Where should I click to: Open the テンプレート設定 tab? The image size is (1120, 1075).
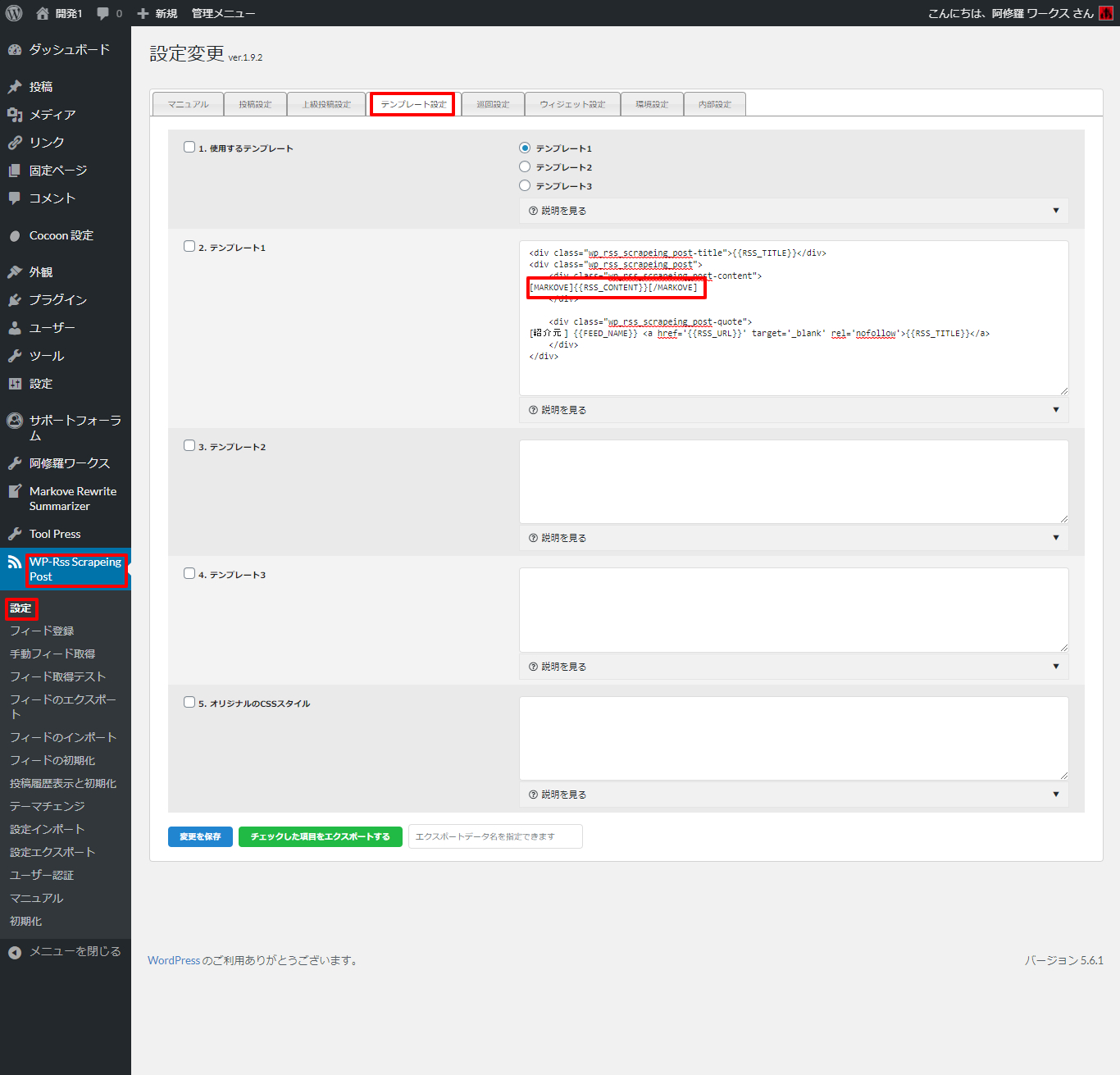coord(413,104)
